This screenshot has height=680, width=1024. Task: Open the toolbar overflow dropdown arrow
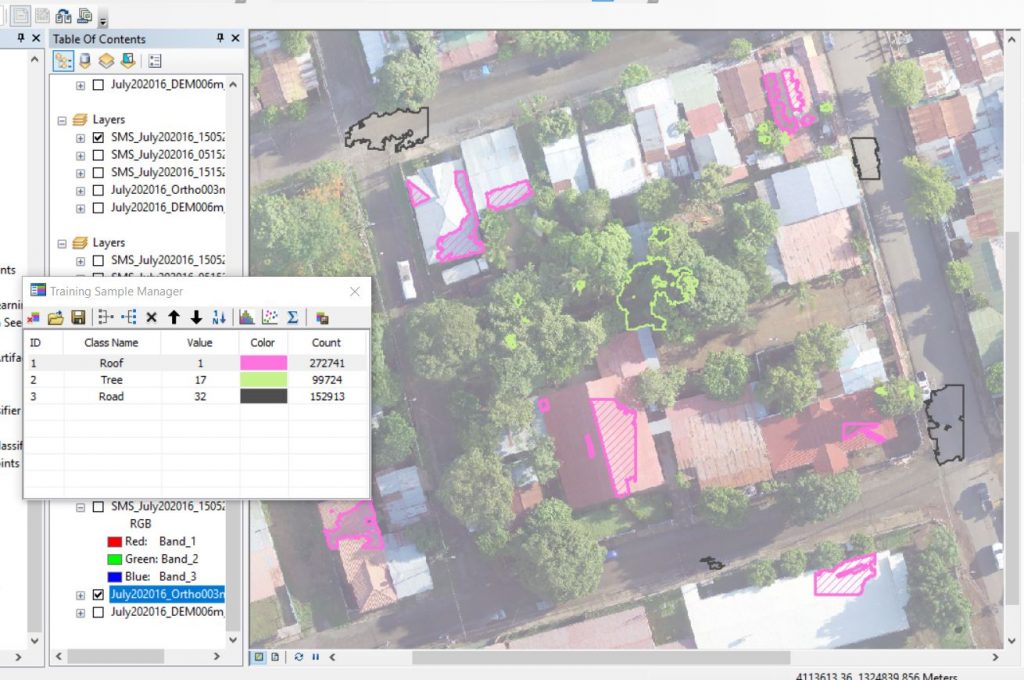point(103,20)
